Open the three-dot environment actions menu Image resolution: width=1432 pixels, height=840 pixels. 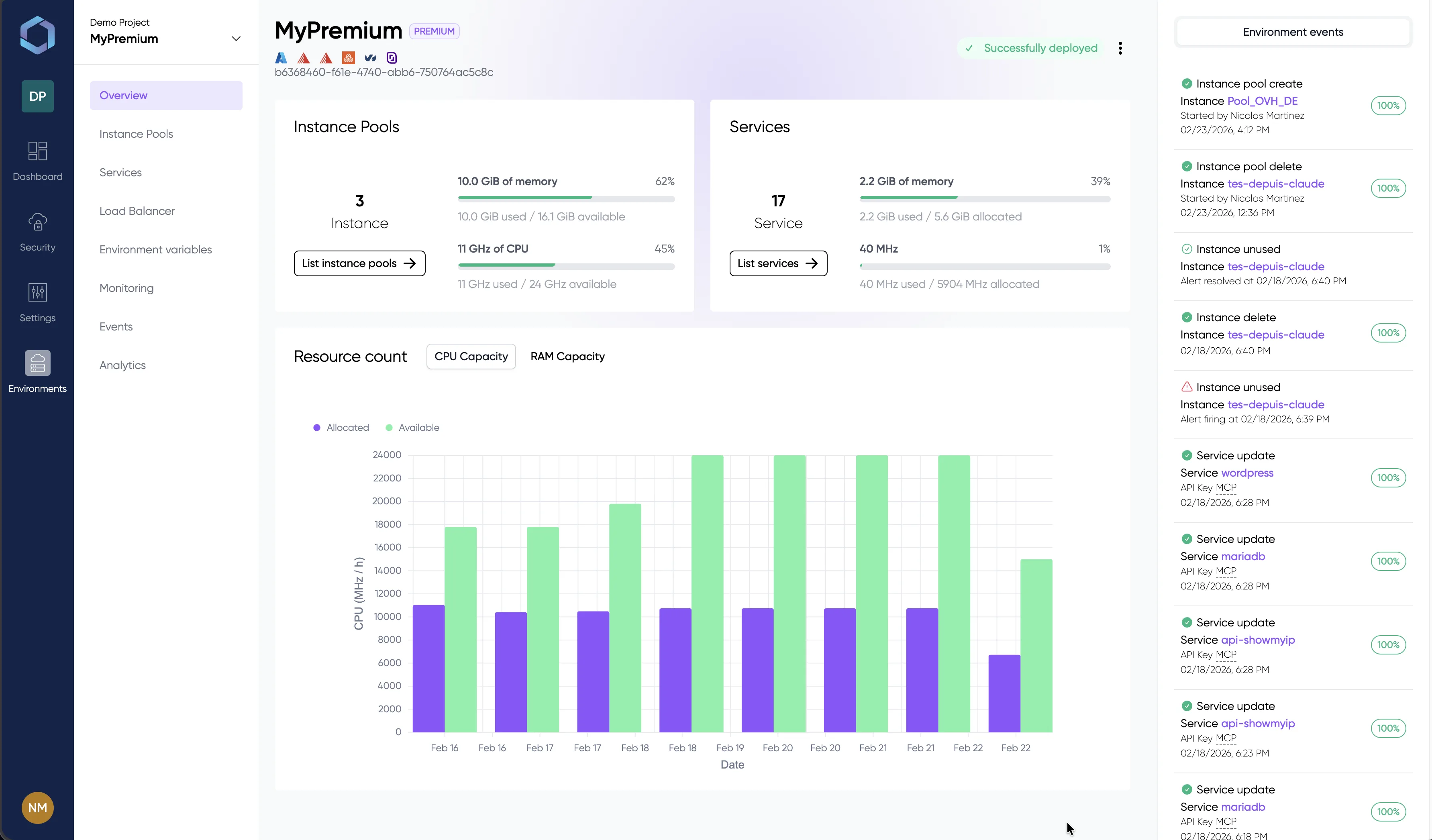[1120, 48]
